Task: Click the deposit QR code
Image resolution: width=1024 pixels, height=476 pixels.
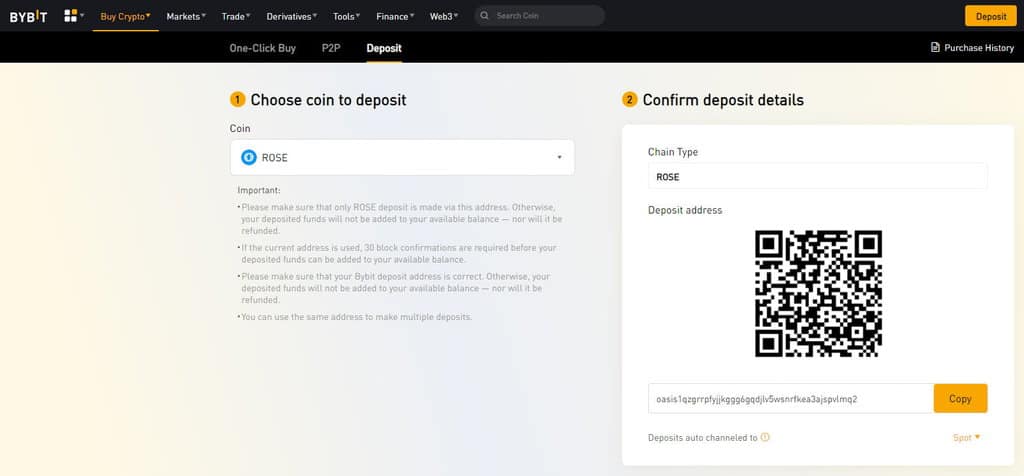Action: (x=818, y=293)
